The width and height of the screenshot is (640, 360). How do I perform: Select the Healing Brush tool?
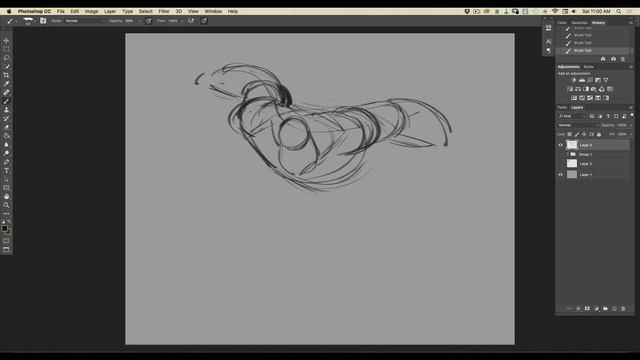6,92
